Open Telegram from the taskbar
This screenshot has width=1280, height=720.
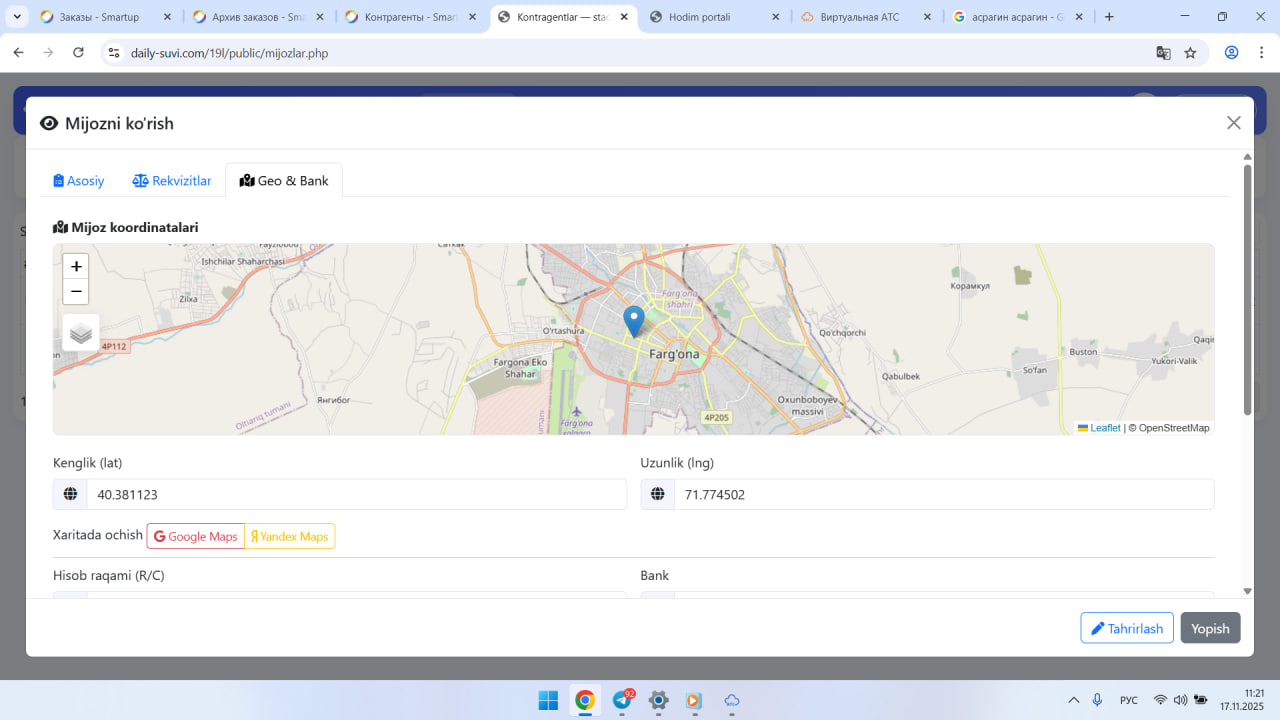pyautogui.click(x=622, y=700)
